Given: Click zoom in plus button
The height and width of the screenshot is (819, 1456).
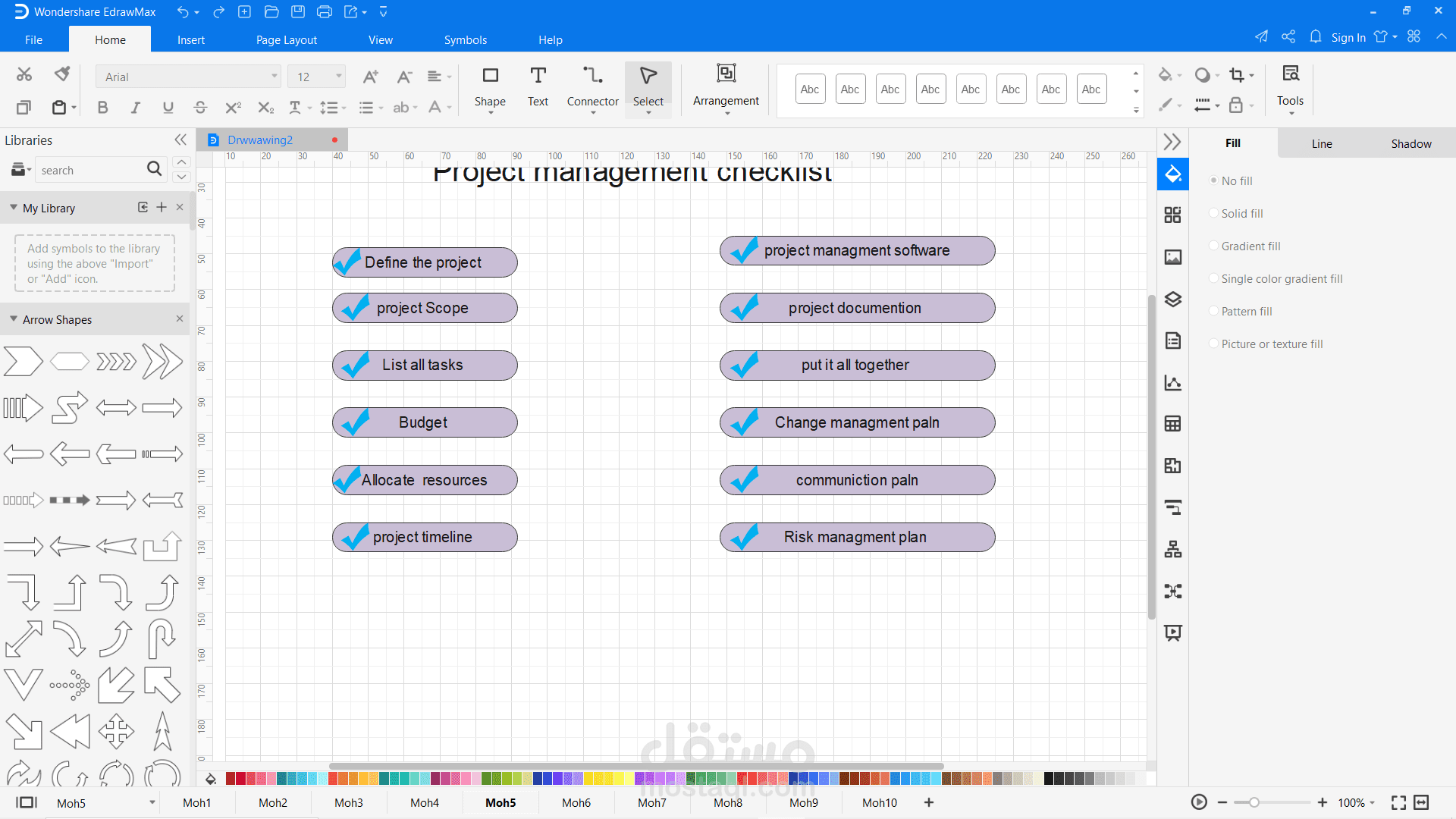Looking at the screenshot, I should [x=1323, y=802].
